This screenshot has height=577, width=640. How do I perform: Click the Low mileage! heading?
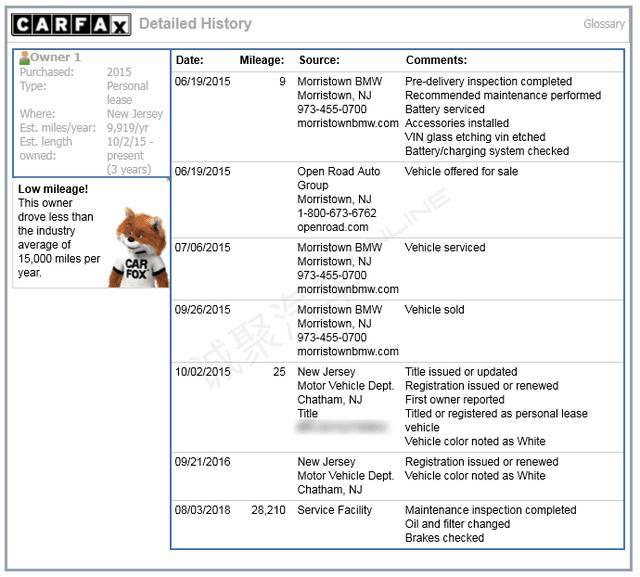coord(53,189)
